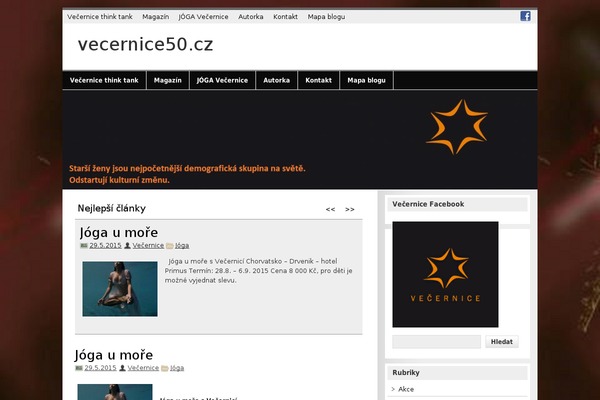Click the orange banner slogan text
This screenshot has height=400, width=600.
click(187, 174)
